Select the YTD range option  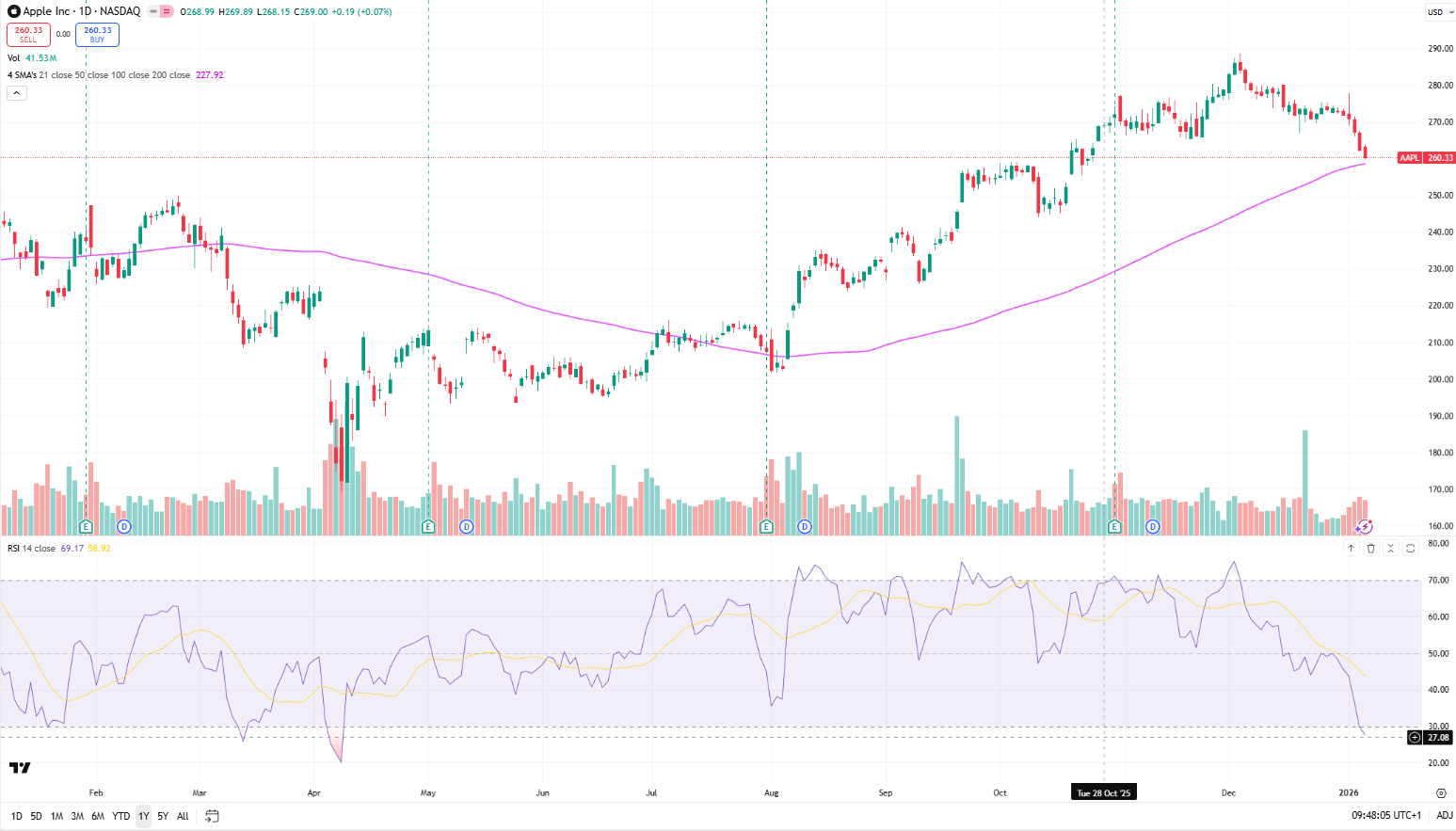tap(120, 816)
